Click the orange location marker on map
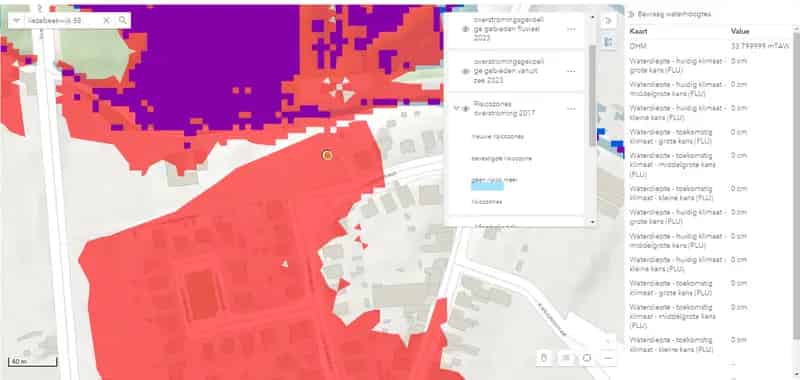The image size is (800, 380). pyautogui.click(x=328, y=155)
